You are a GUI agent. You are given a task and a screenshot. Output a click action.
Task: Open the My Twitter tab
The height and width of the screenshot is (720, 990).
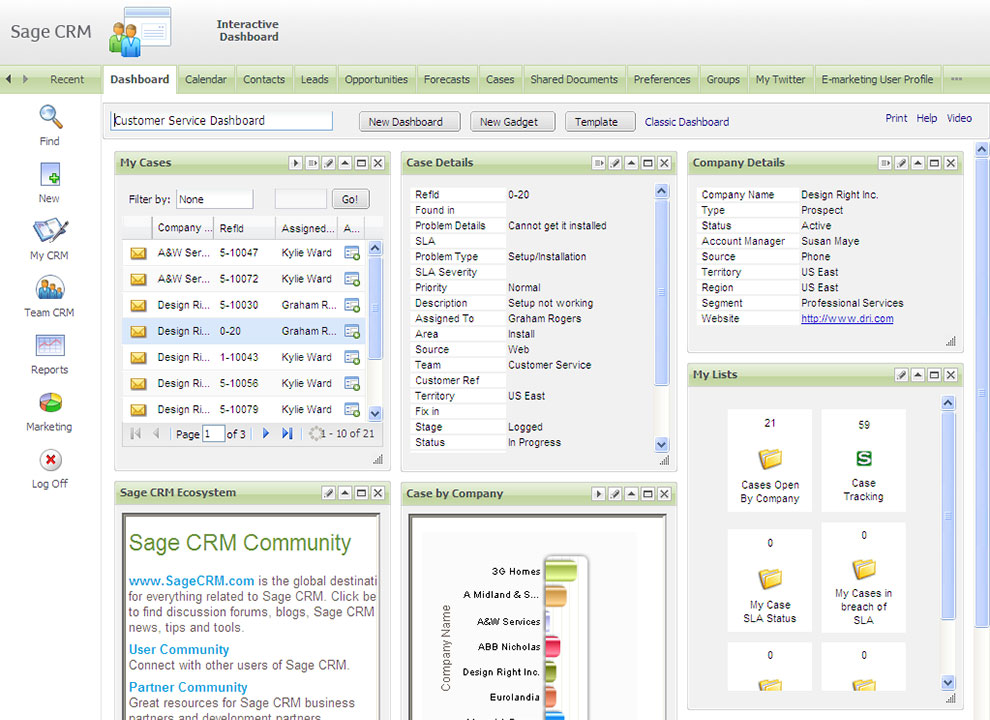point(780,80)
